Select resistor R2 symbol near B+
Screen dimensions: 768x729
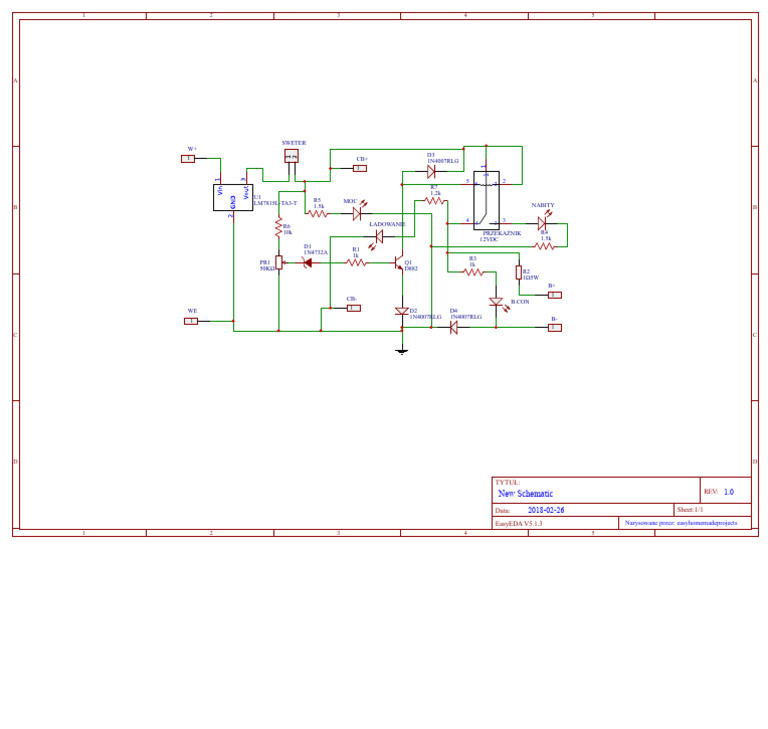point(519,273)
